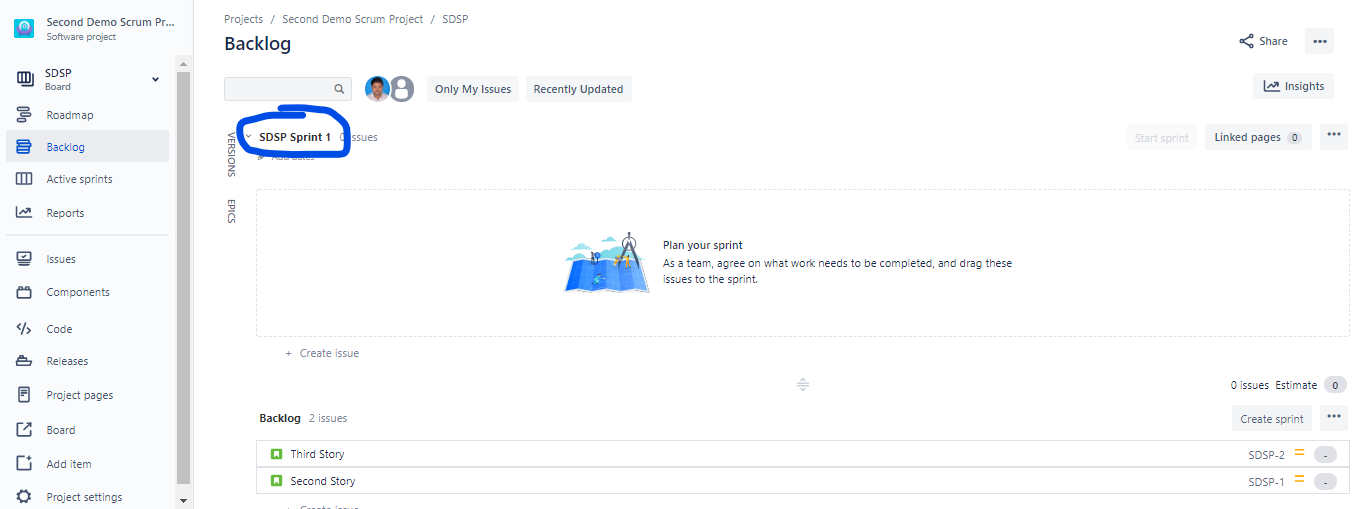
Task: Click the Project settings gear icon
Action: [x=24, y=497]
